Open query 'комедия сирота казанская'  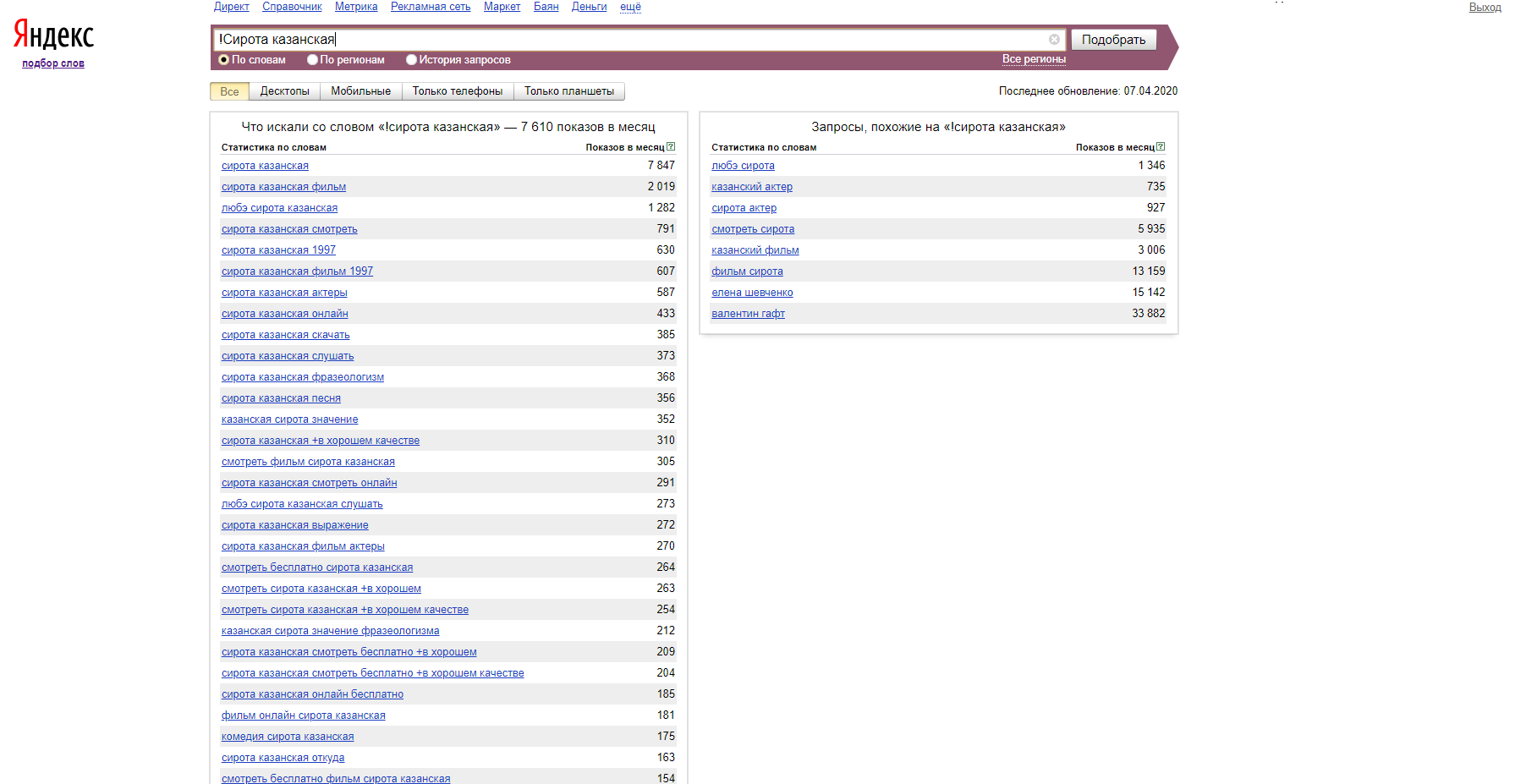(x=288, y=737)
